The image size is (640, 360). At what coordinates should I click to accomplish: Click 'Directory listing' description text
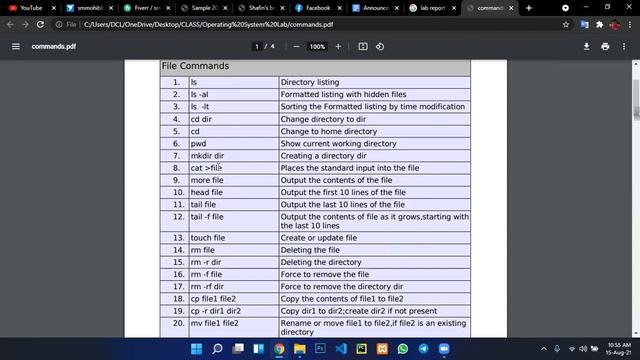point(310,82)
